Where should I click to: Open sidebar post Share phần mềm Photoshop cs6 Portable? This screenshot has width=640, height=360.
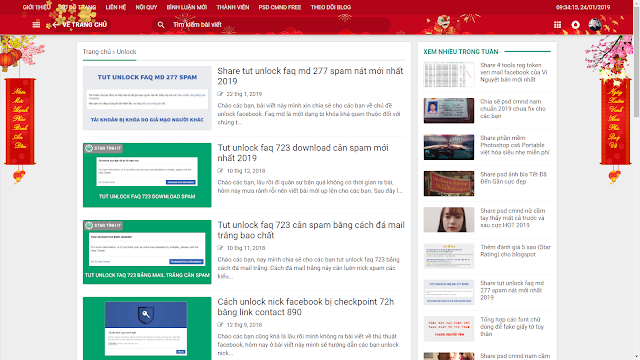pos(515,145)
